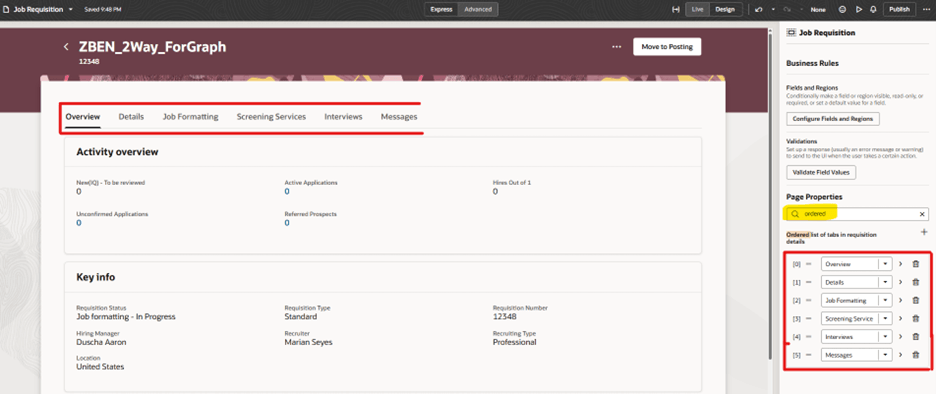Switch to Express mode
The image size is (936, 394).
coord(442,10)
